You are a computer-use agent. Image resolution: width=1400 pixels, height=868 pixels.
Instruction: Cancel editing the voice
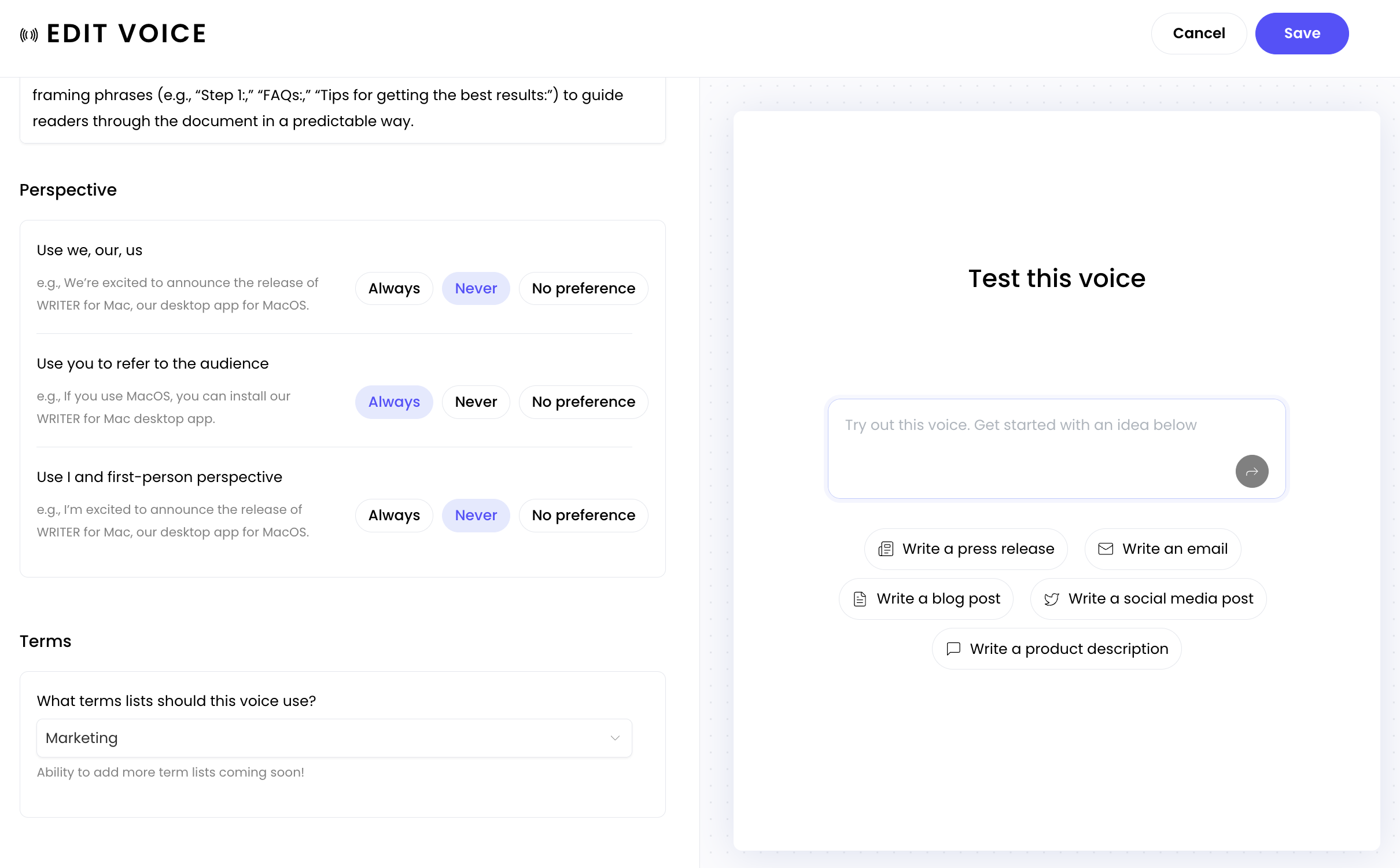click(x=1199, y=34)
